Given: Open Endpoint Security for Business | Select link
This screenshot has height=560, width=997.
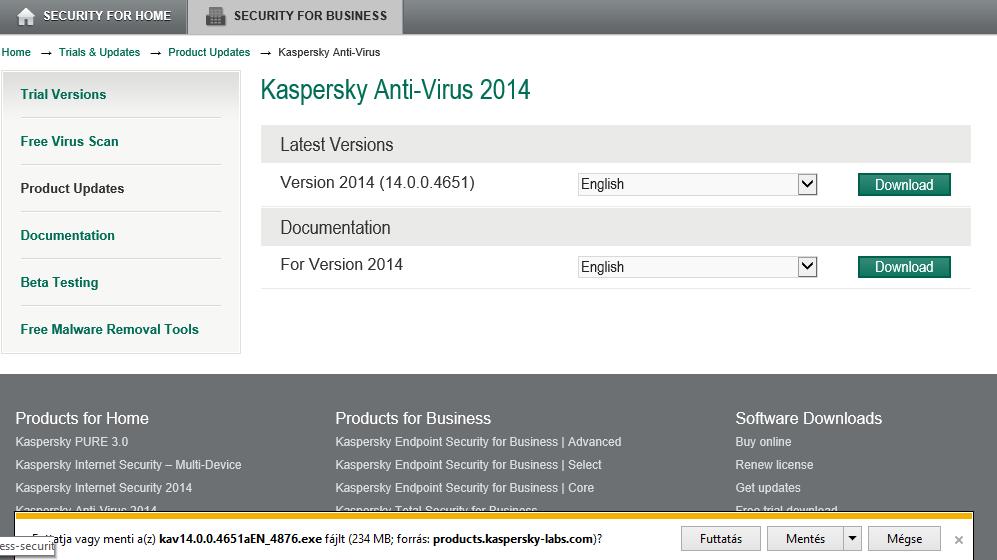Looking at the screenshot, I should pyautogui.click(x=469, y=465).
